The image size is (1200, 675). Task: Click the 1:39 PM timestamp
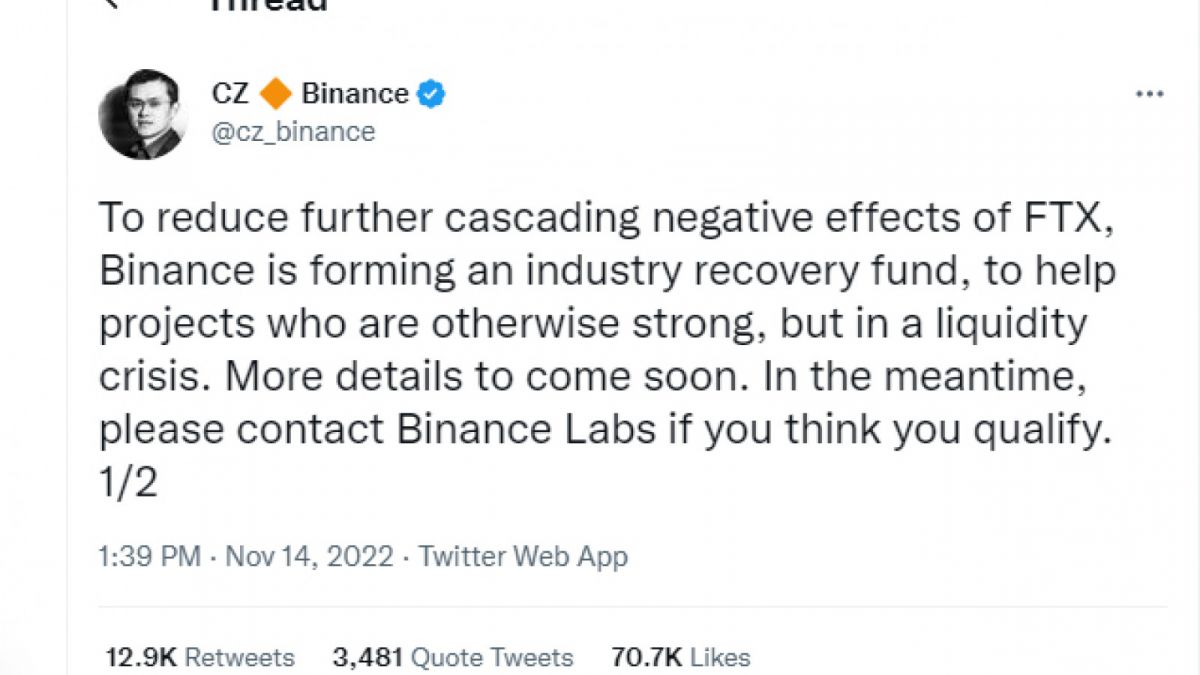[149, 556]
